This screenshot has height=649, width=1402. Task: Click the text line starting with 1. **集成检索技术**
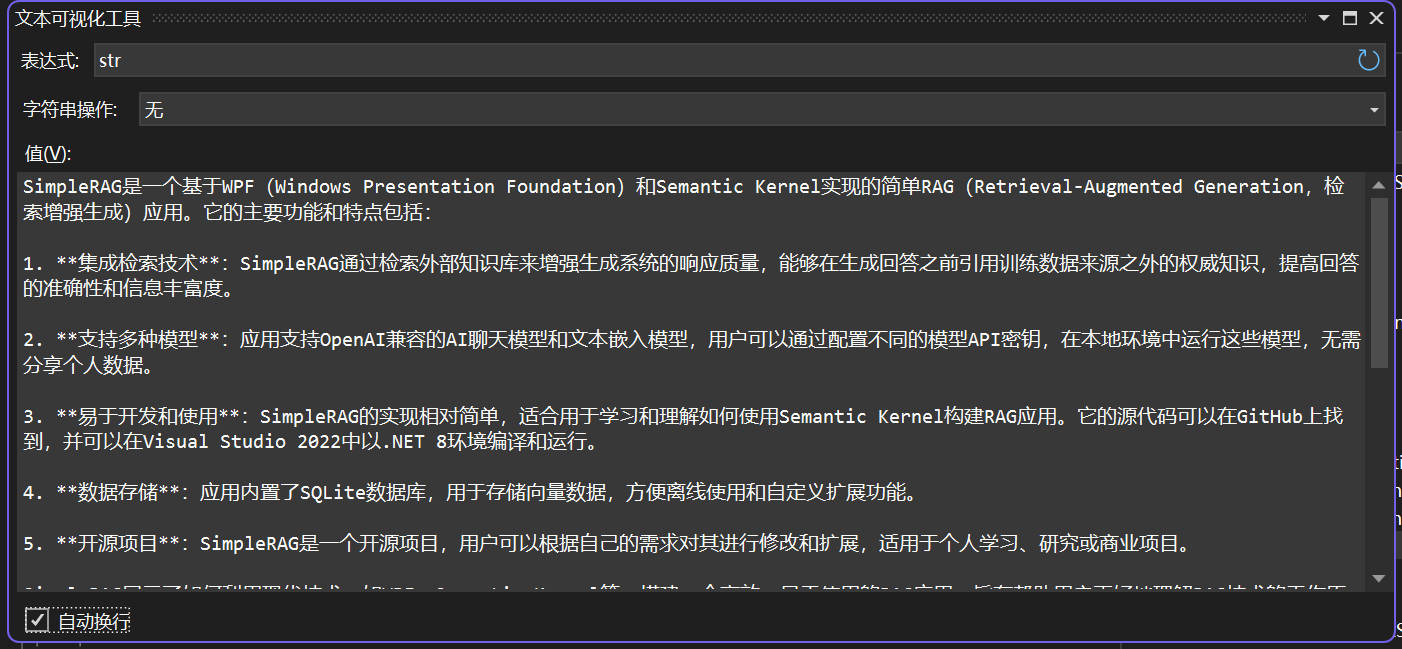(x=691, y=264)
